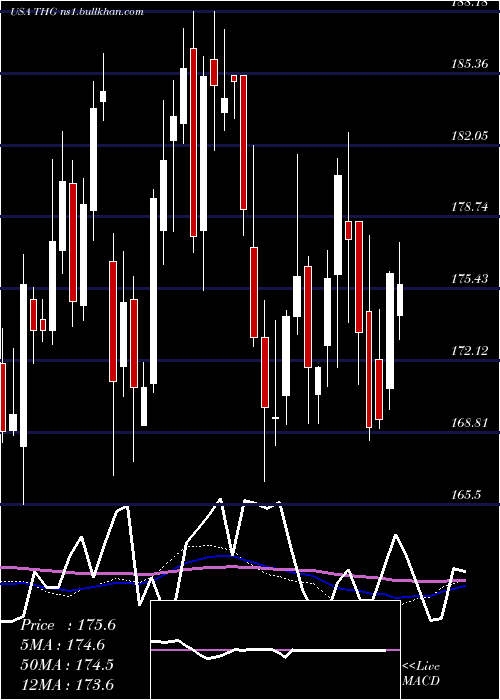This screenshot has height=700, width=500.
Task: Click the 165.5 price axis label
Action: [x=466, y=495]
